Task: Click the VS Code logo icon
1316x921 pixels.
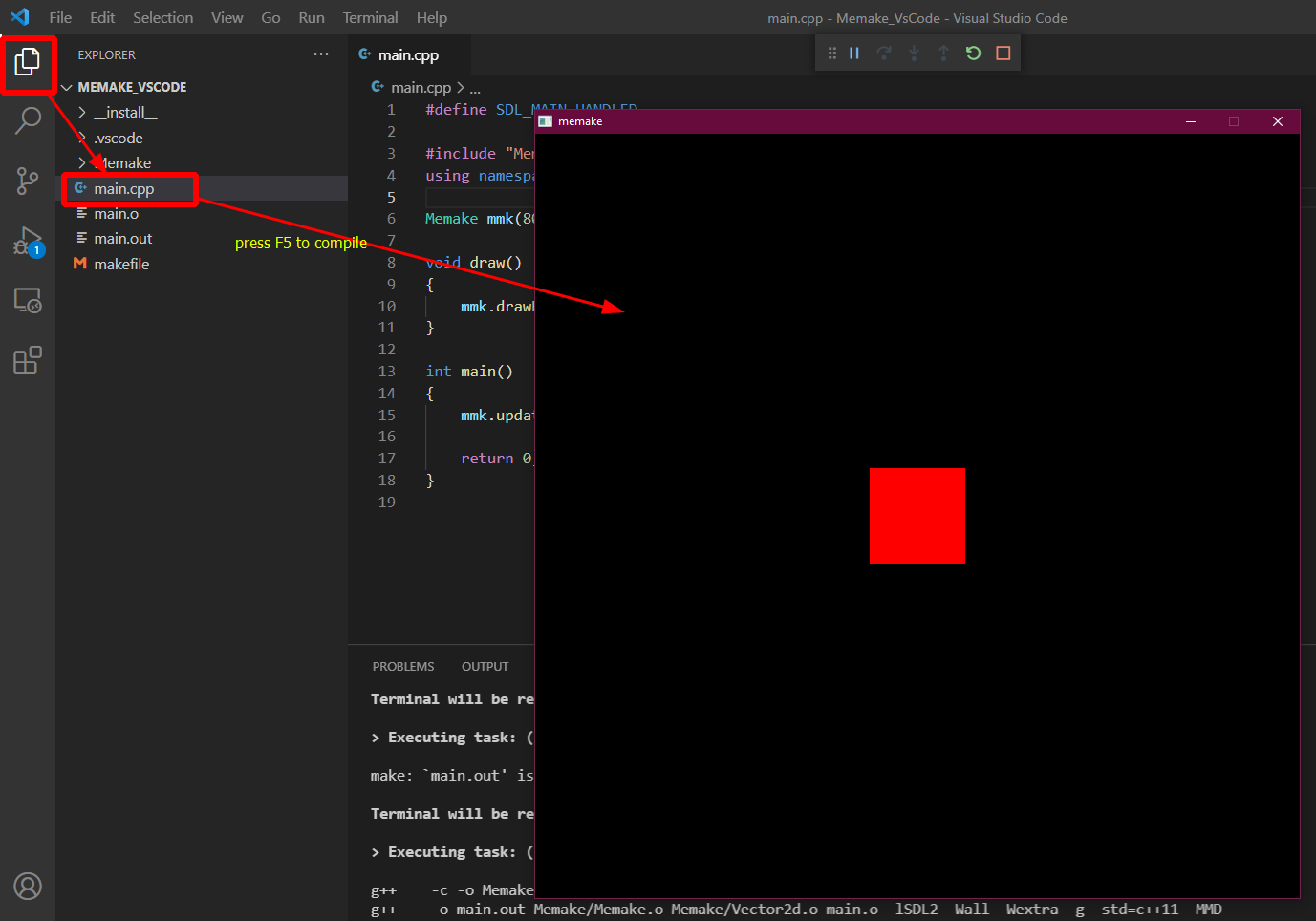Action: point(20,17)
